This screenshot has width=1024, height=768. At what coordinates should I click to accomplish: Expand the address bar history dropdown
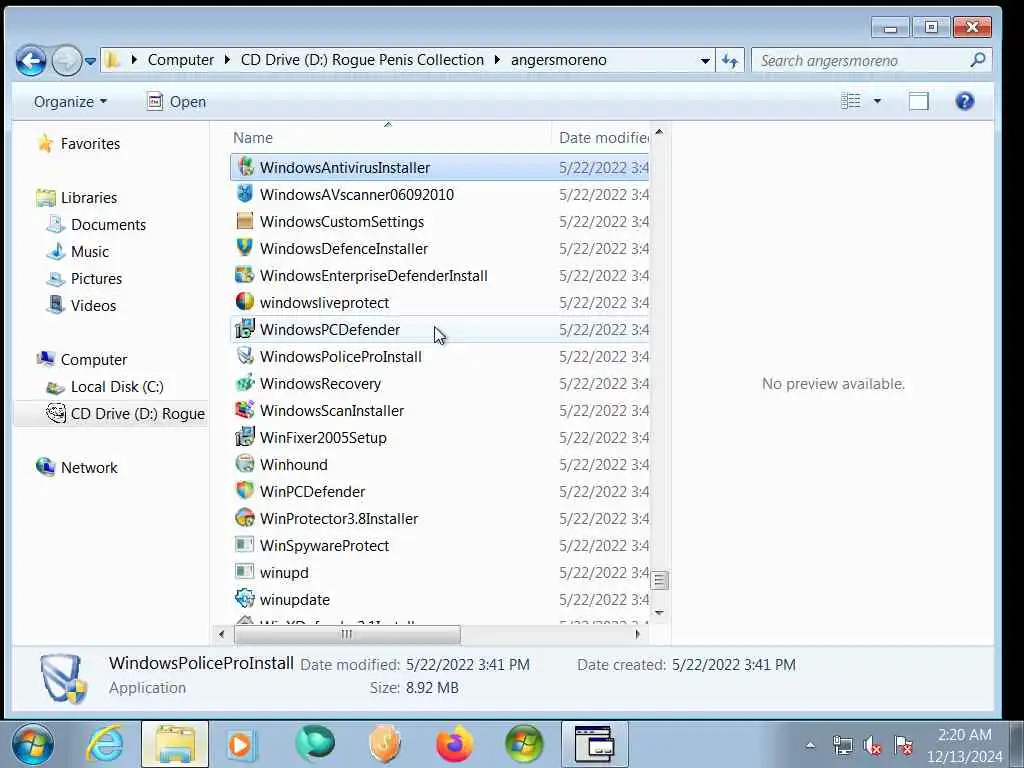[705, 61]
